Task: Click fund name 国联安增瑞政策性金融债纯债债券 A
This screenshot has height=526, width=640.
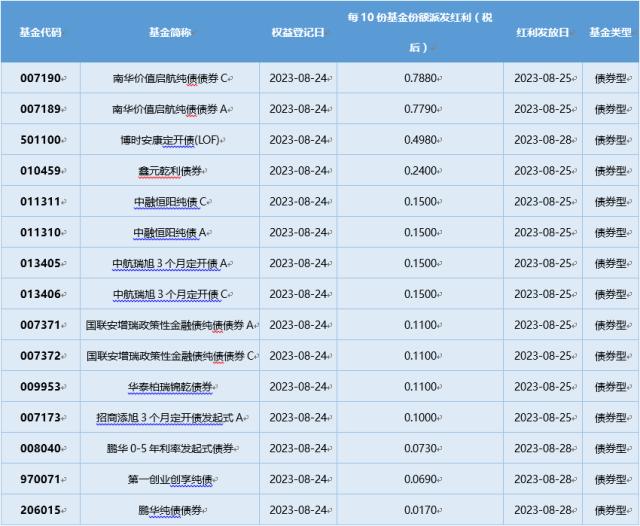Action: coord(170,325)
